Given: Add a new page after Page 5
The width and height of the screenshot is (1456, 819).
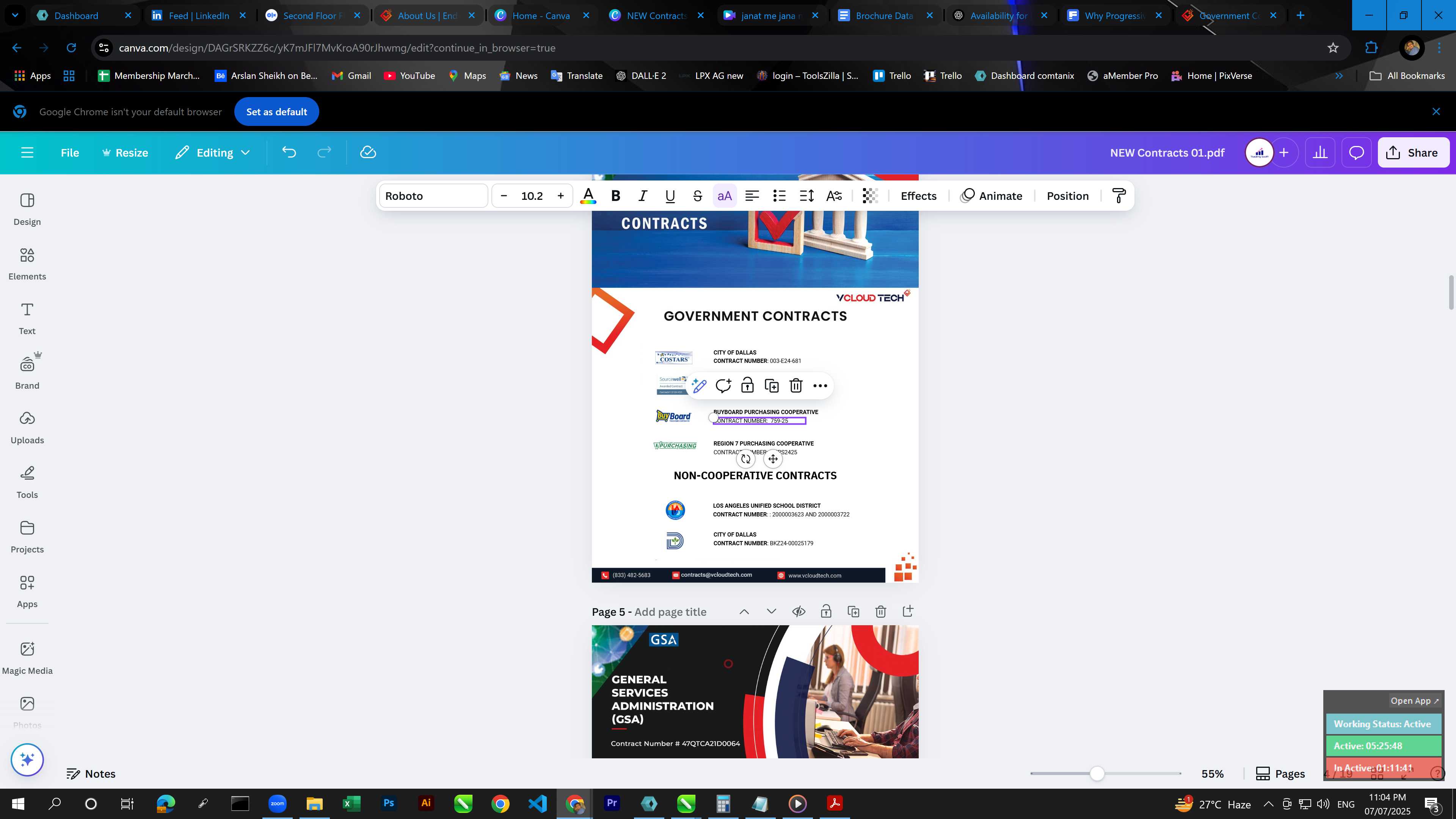Looking at the screenshot, I should click(x=908, y=612).
